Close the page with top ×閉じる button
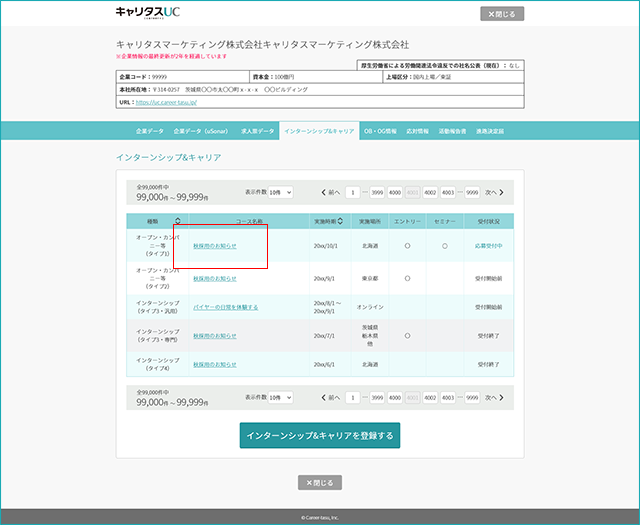 tap(502, 14)
